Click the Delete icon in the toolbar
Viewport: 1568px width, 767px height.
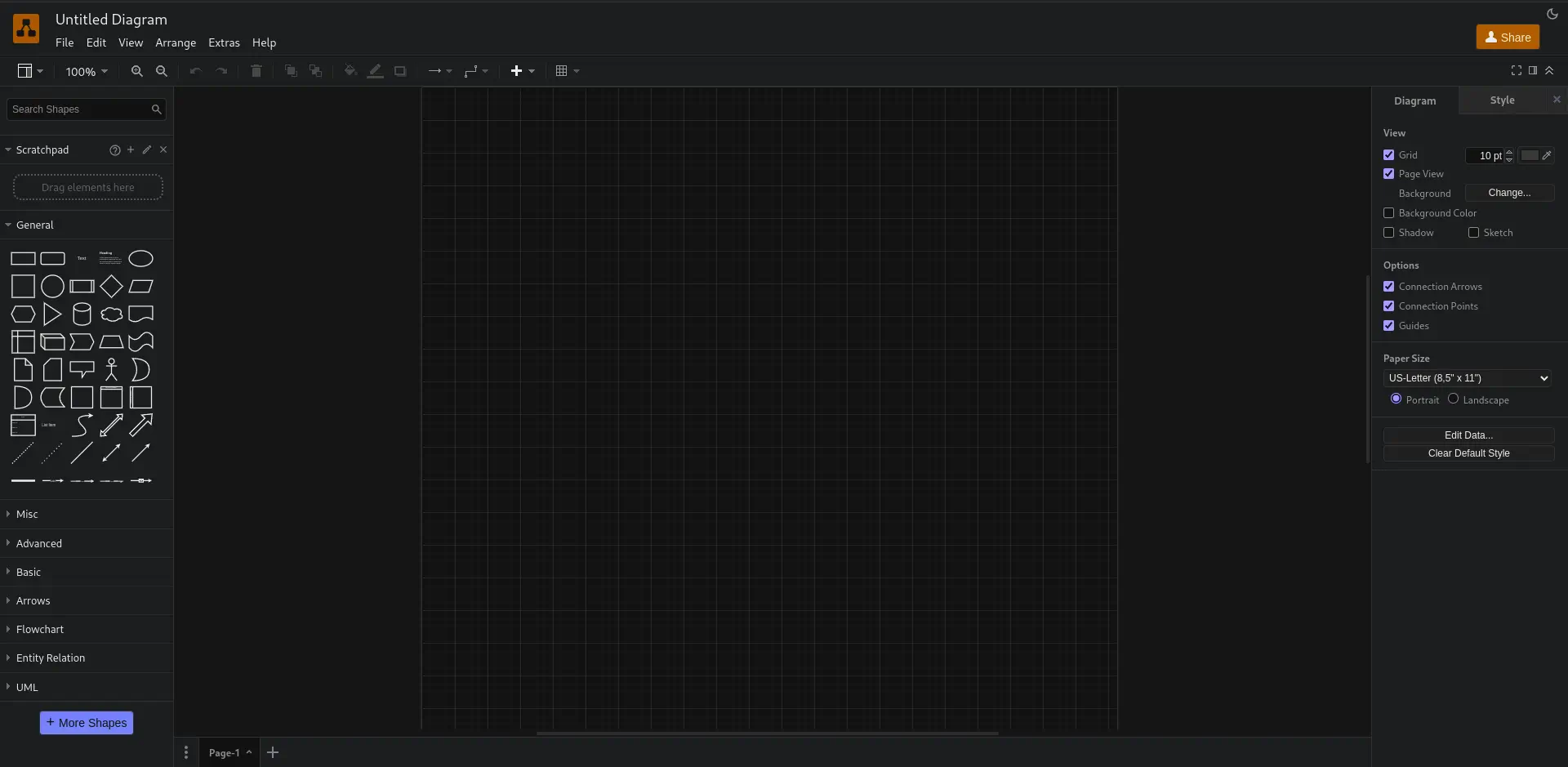pyautogui.click(x=256, y=71)
